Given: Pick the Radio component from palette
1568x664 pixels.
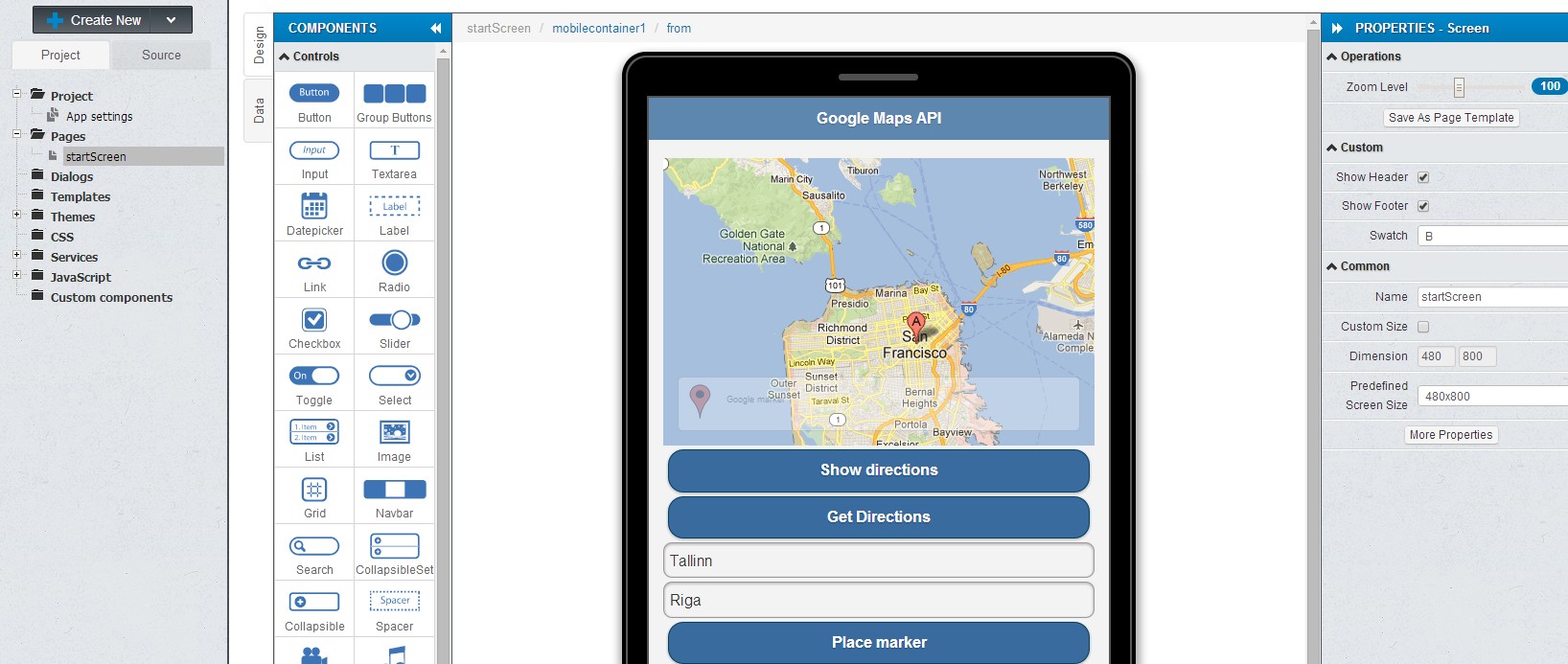Looking at the screenshot, I should click(x=394, y=263).
